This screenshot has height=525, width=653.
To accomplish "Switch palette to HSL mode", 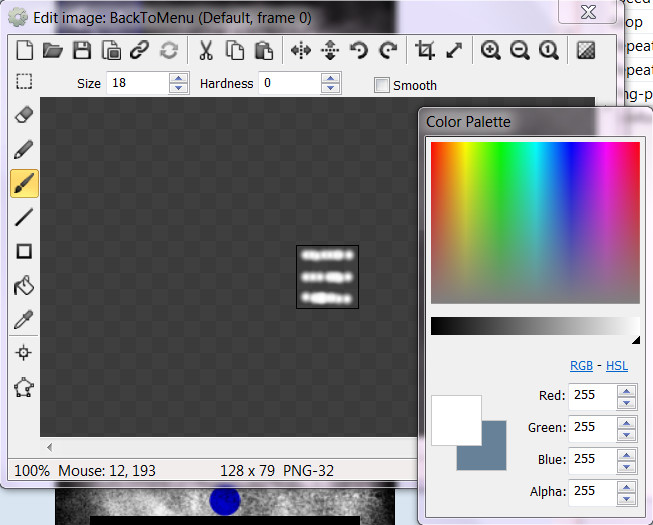I will point(616,366).
